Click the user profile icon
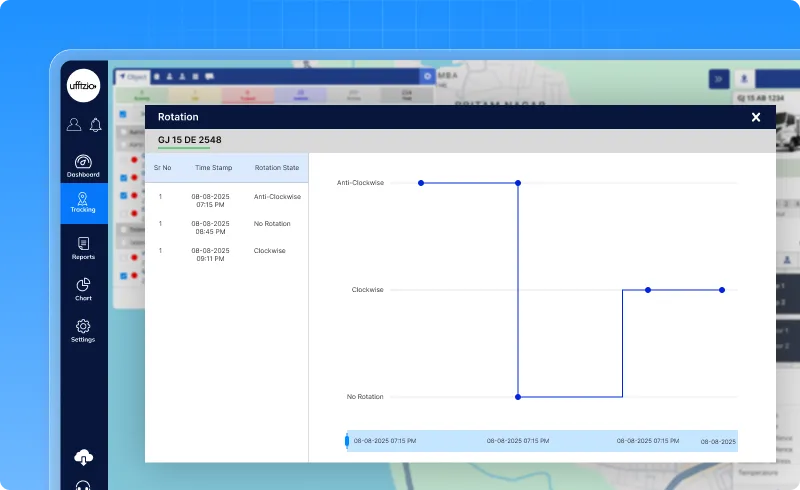 pos(73,125)
